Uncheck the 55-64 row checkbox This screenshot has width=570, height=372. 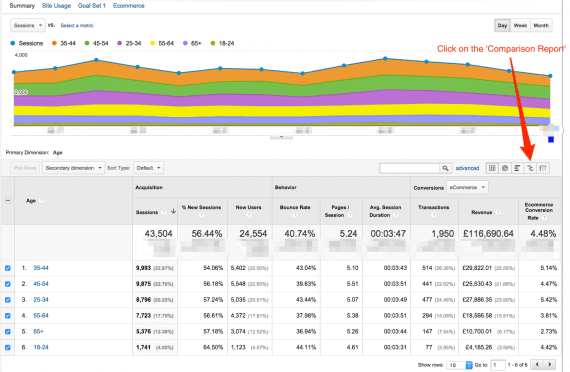(x=8, y=316)
